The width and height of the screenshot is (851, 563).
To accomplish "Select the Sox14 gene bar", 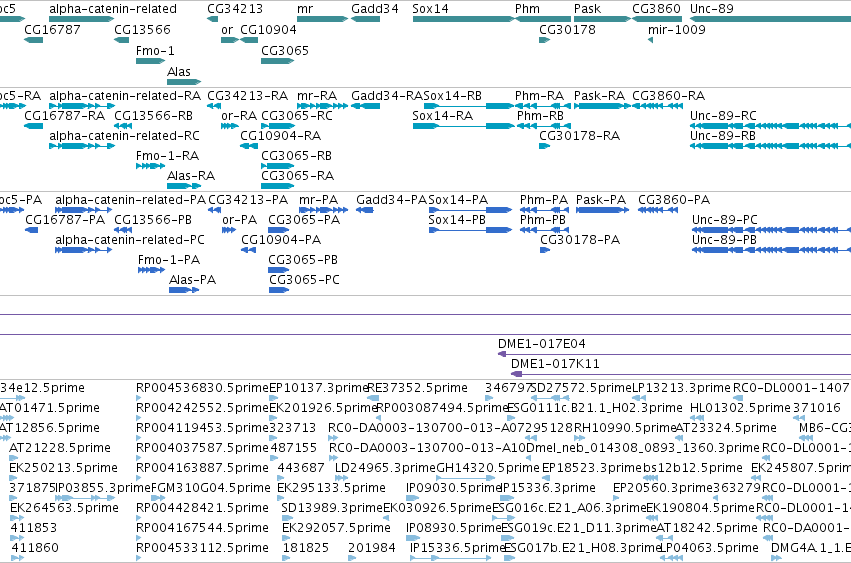I will click(463, 19).
